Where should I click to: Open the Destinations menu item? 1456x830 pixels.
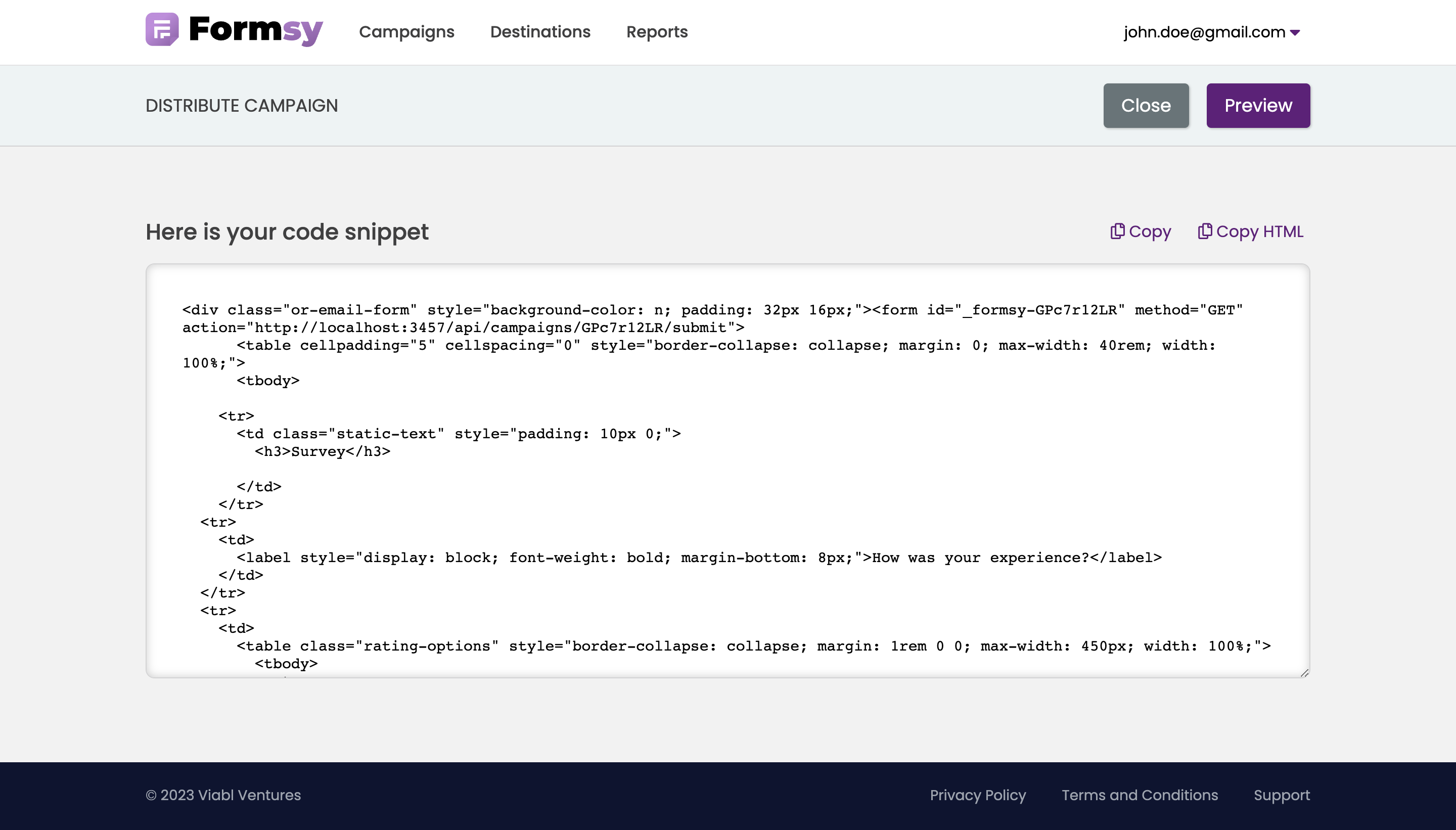pos(540,32)
